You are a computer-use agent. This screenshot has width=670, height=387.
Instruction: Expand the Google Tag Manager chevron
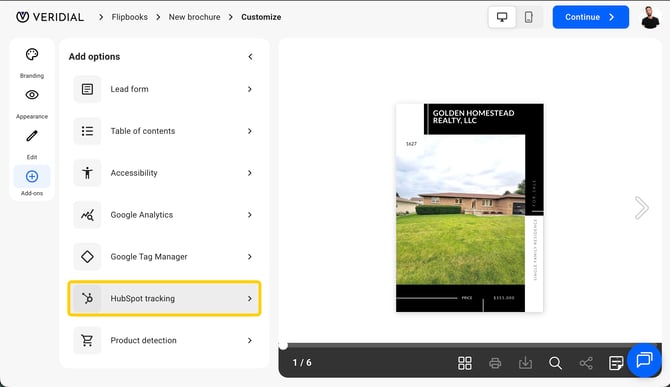[x=250, y=257]
